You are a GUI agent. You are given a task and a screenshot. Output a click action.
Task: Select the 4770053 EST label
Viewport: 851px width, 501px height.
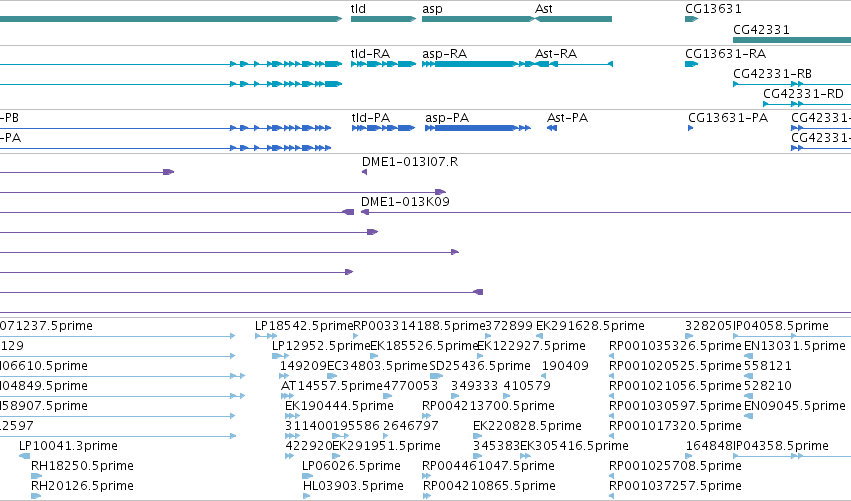pyautogui.click(x=410, y=386)
